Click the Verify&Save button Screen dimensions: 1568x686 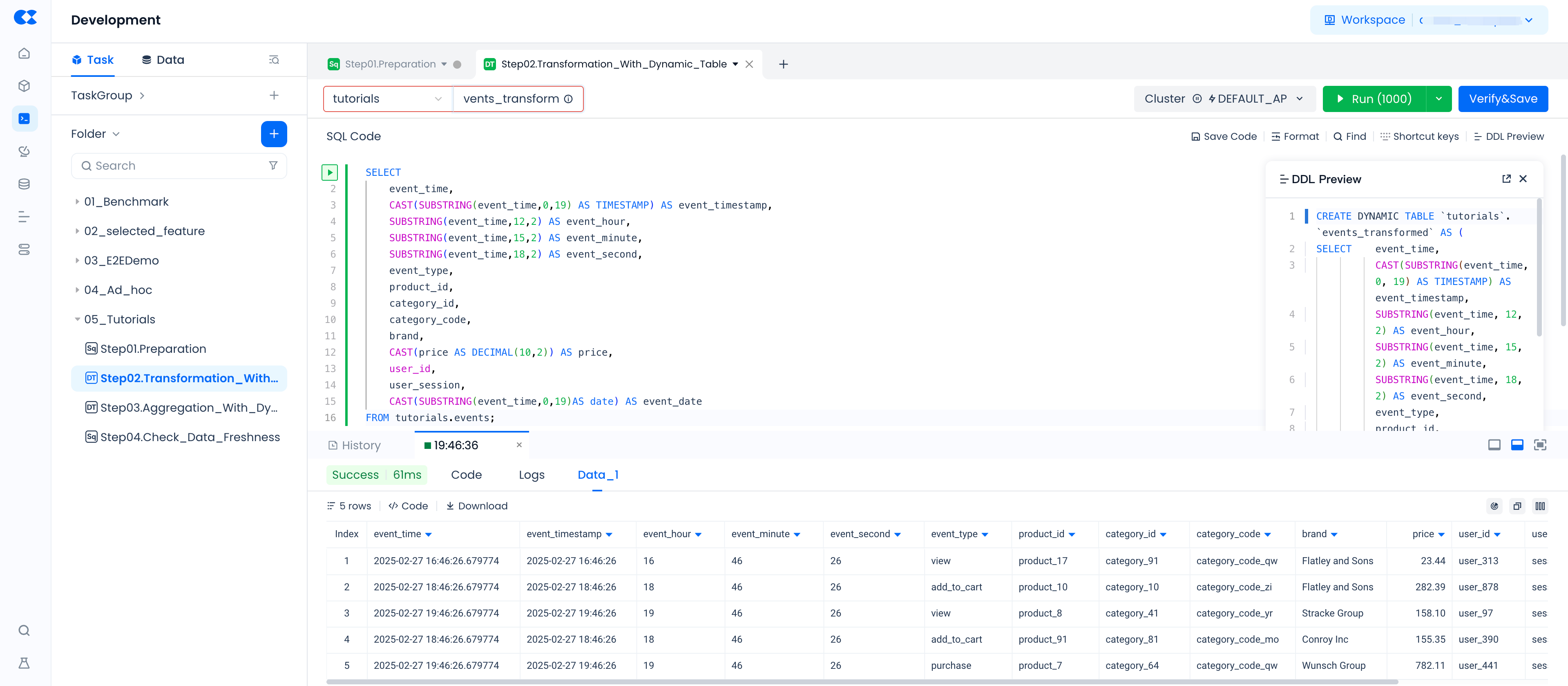(1503, 99)
